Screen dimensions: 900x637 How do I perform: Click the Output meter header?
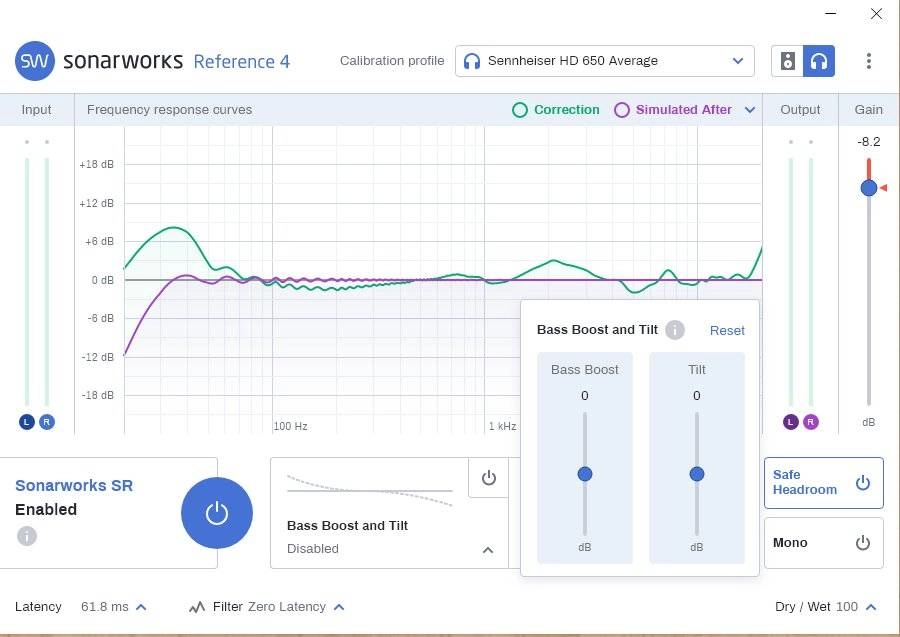[800, 110]
